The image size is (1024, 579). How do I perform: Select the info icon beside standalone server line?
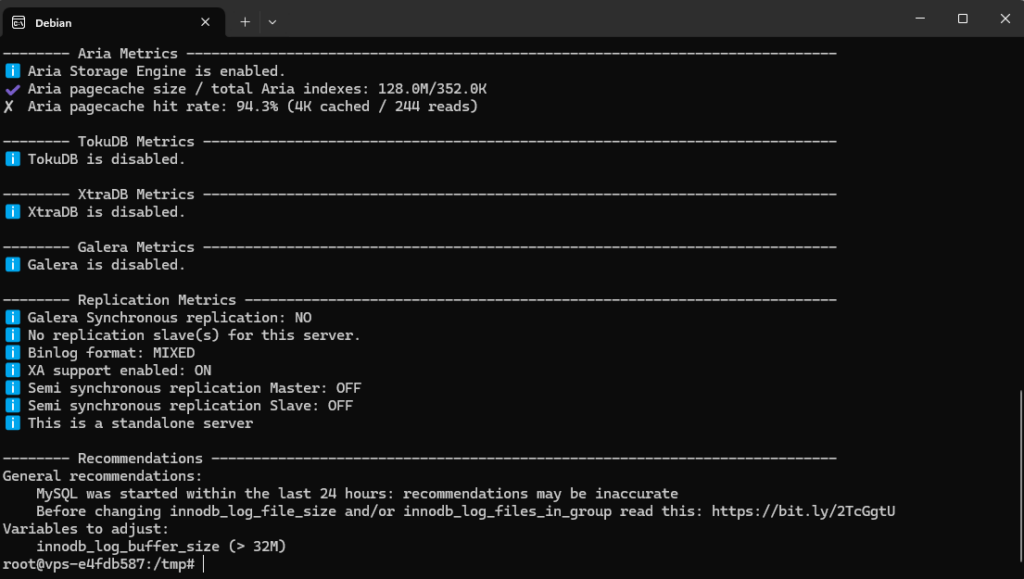[x=11, y=423]
